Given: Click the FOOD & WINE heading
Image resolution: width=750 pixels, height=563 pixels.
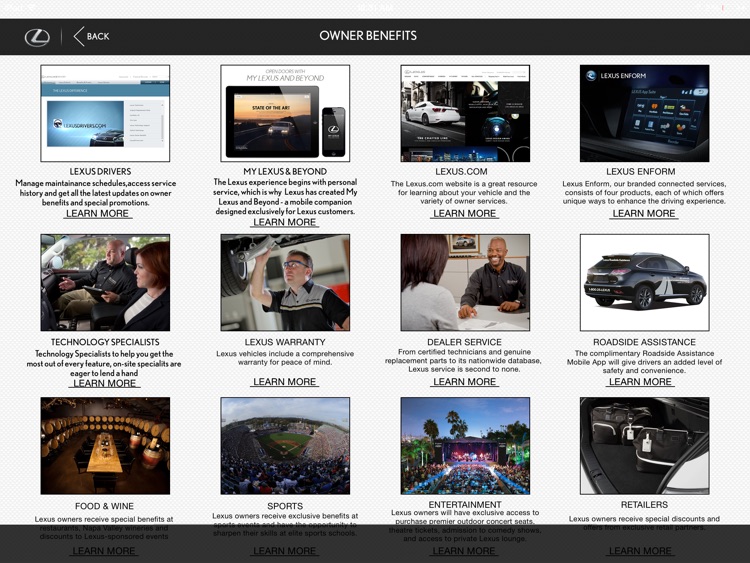Looking at the screenshot, I should coord(104,506).
